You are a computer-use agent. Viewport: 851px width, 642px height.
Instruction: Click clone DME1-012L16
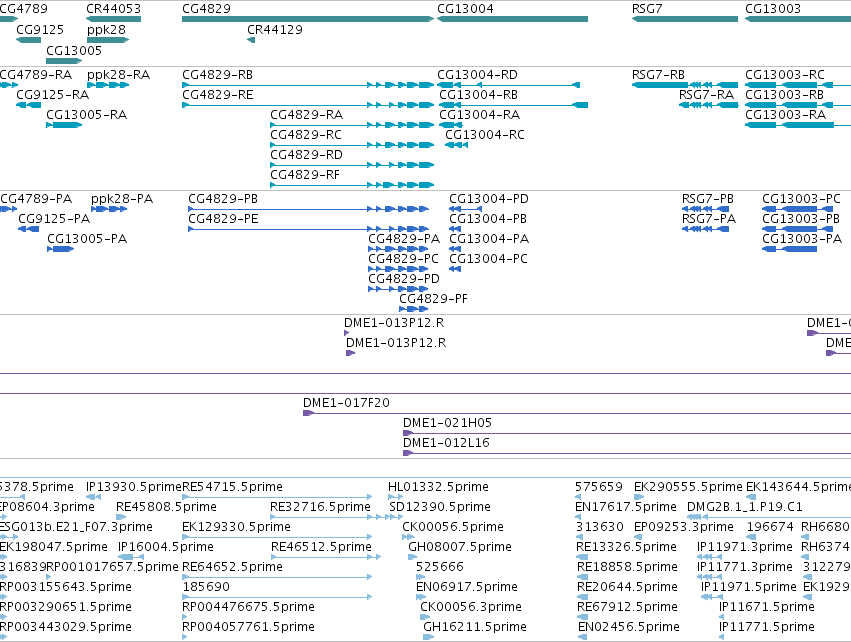(x=627, y=453)
